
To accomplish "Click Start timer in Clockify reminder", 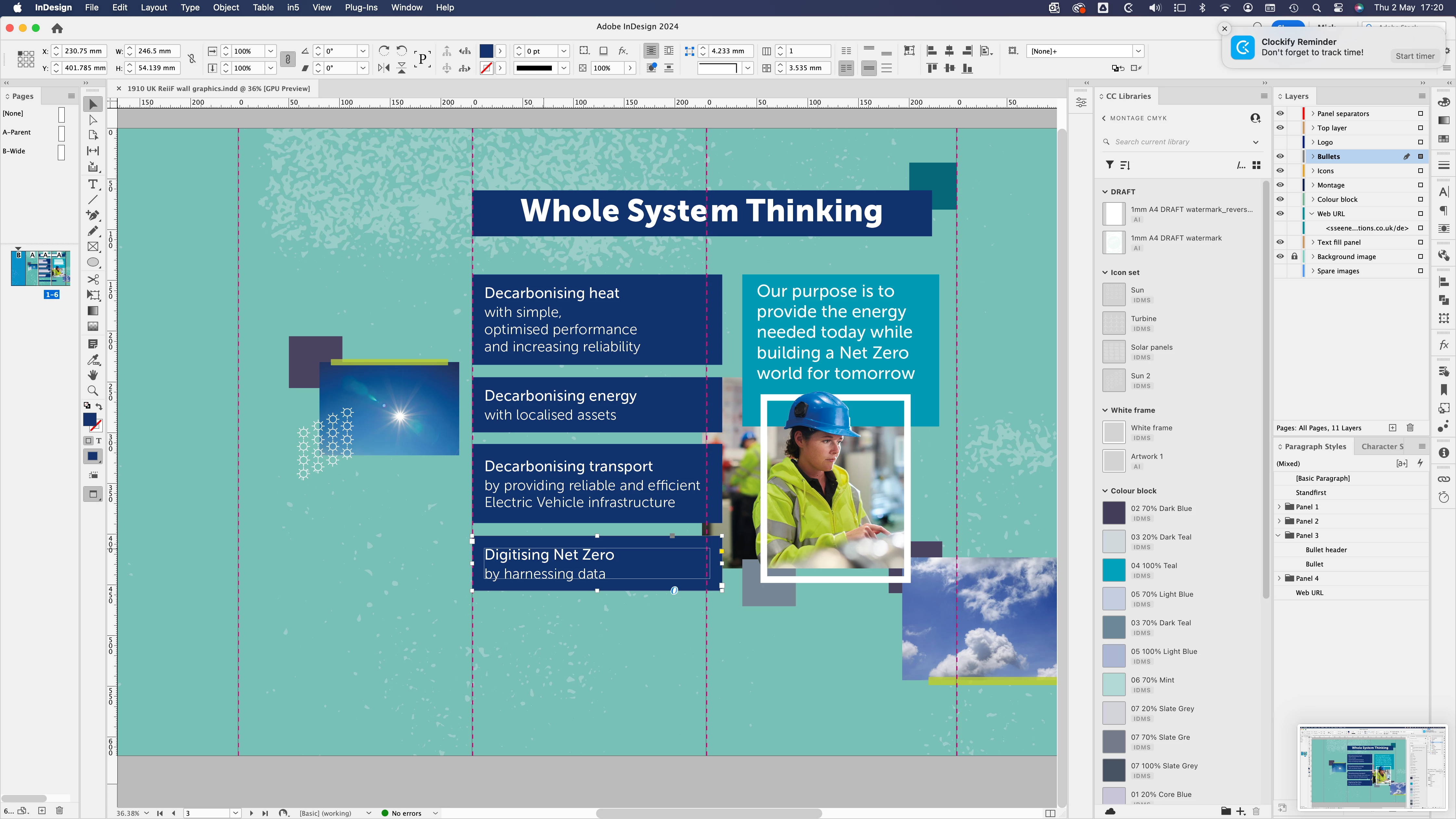I will click(x=1415, y=55).
